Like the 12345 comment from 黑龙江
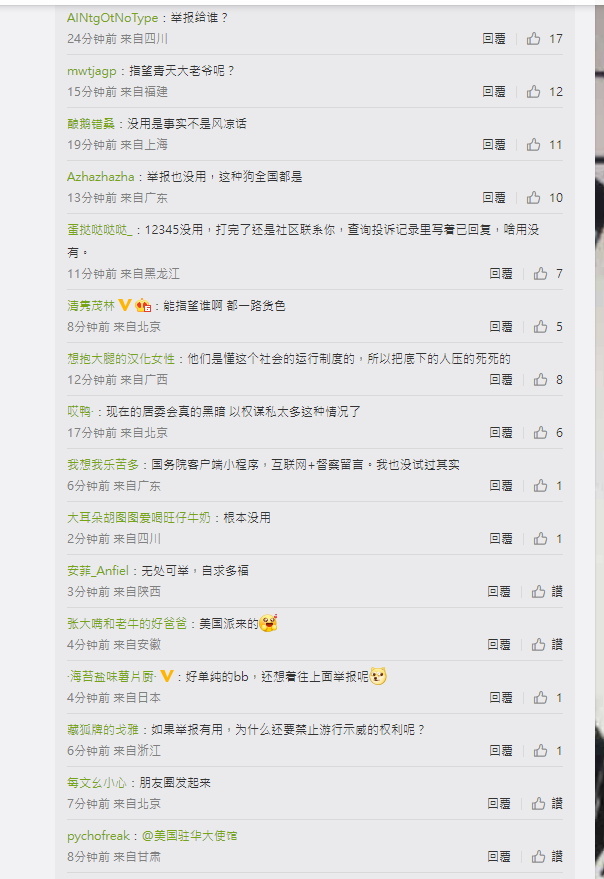Image resolution: width=604 pixels, height=879 pixels. click(540, 274)
